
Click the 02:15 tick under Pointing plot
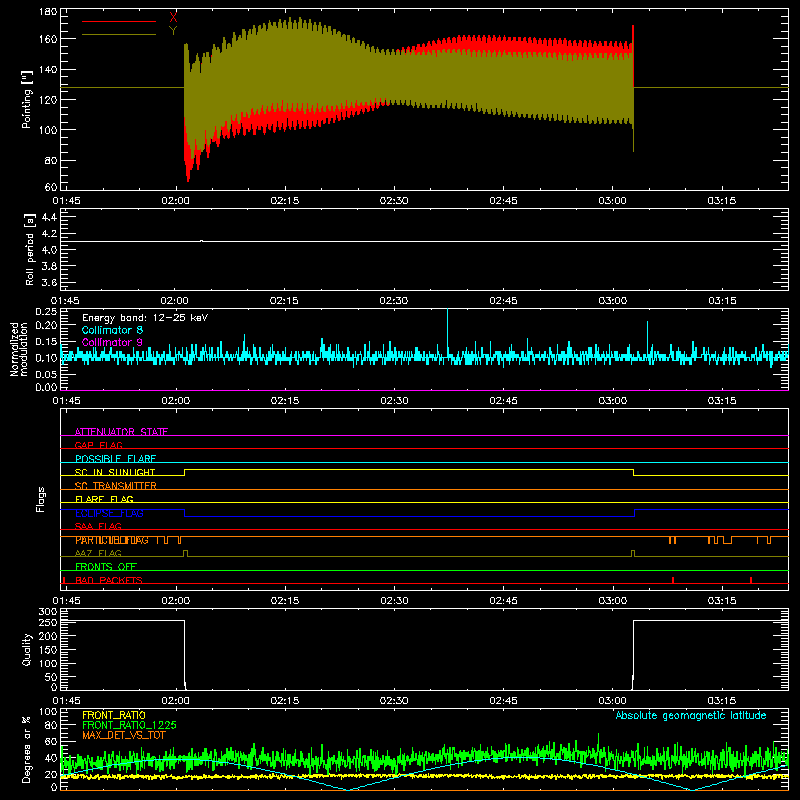click(285, 201)
